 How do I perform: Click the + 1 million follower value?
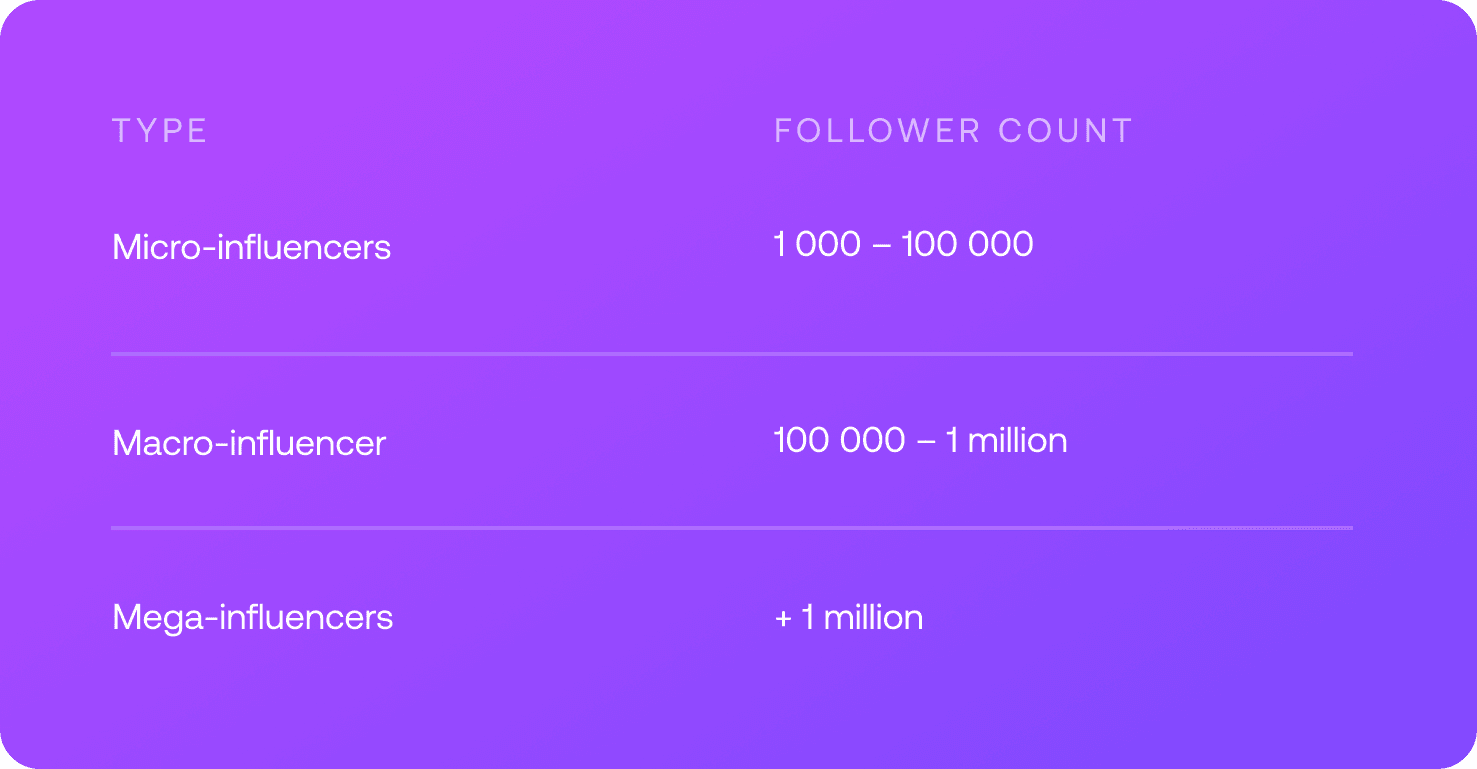(x=848, y=617)
